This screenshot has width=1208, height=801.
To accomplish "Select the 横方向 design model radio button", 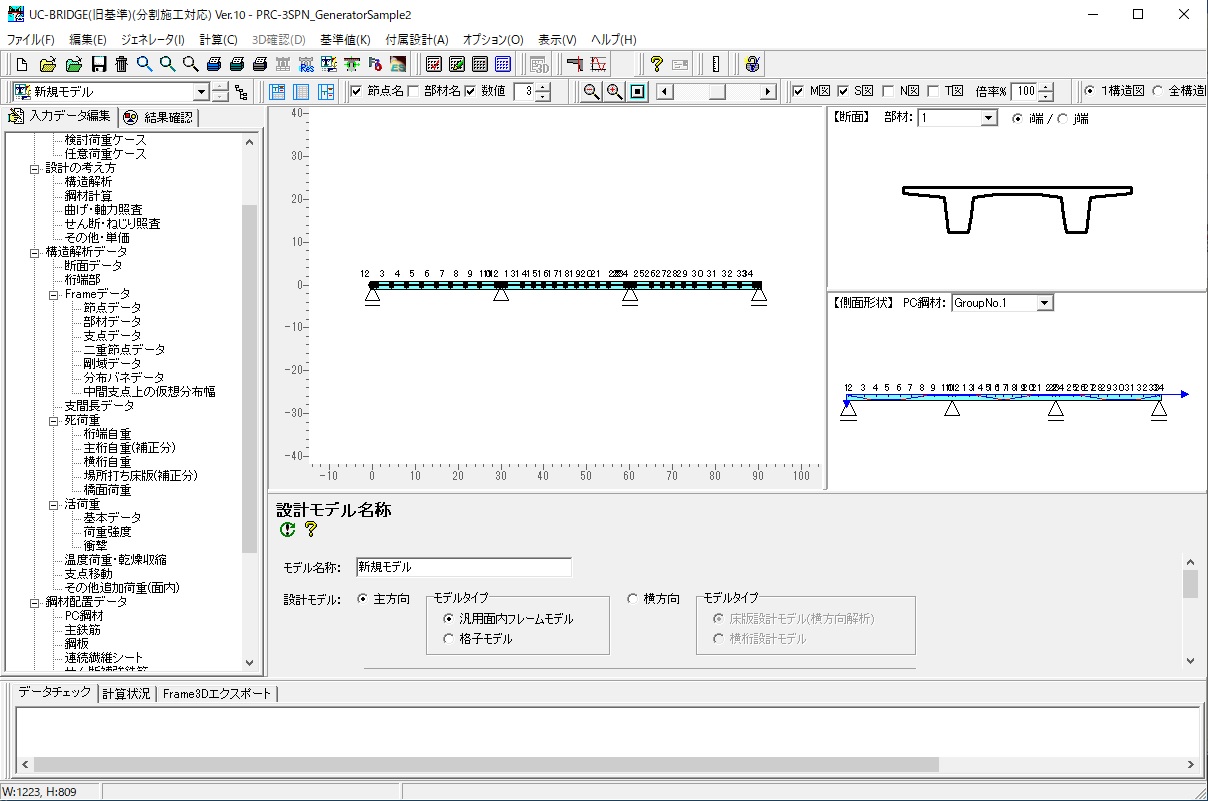I will [x=632, y=599].
